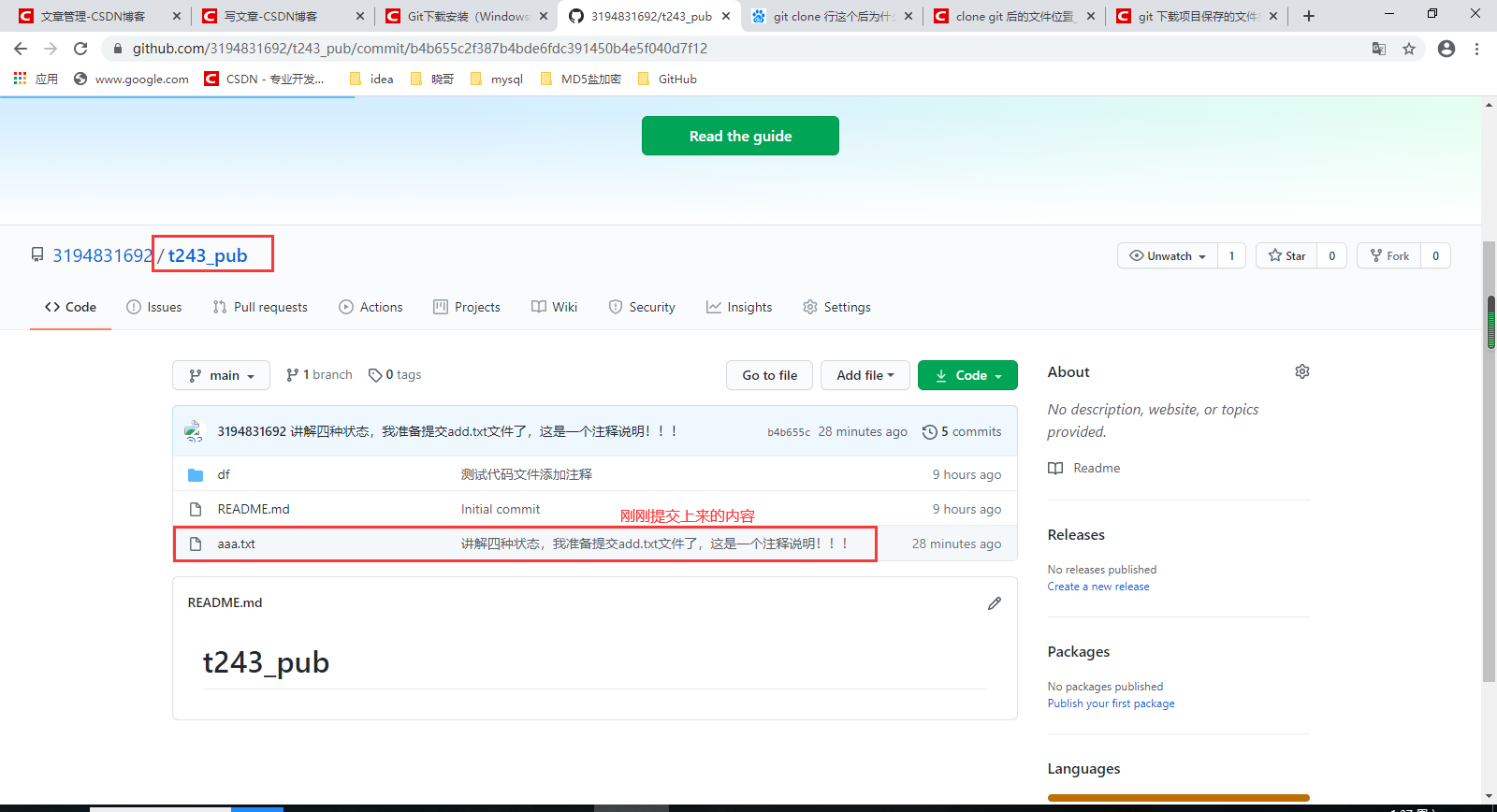This screenshot has height=812, width=1497.
Task: Open the Wiki tab
Action: pos(554,307)
